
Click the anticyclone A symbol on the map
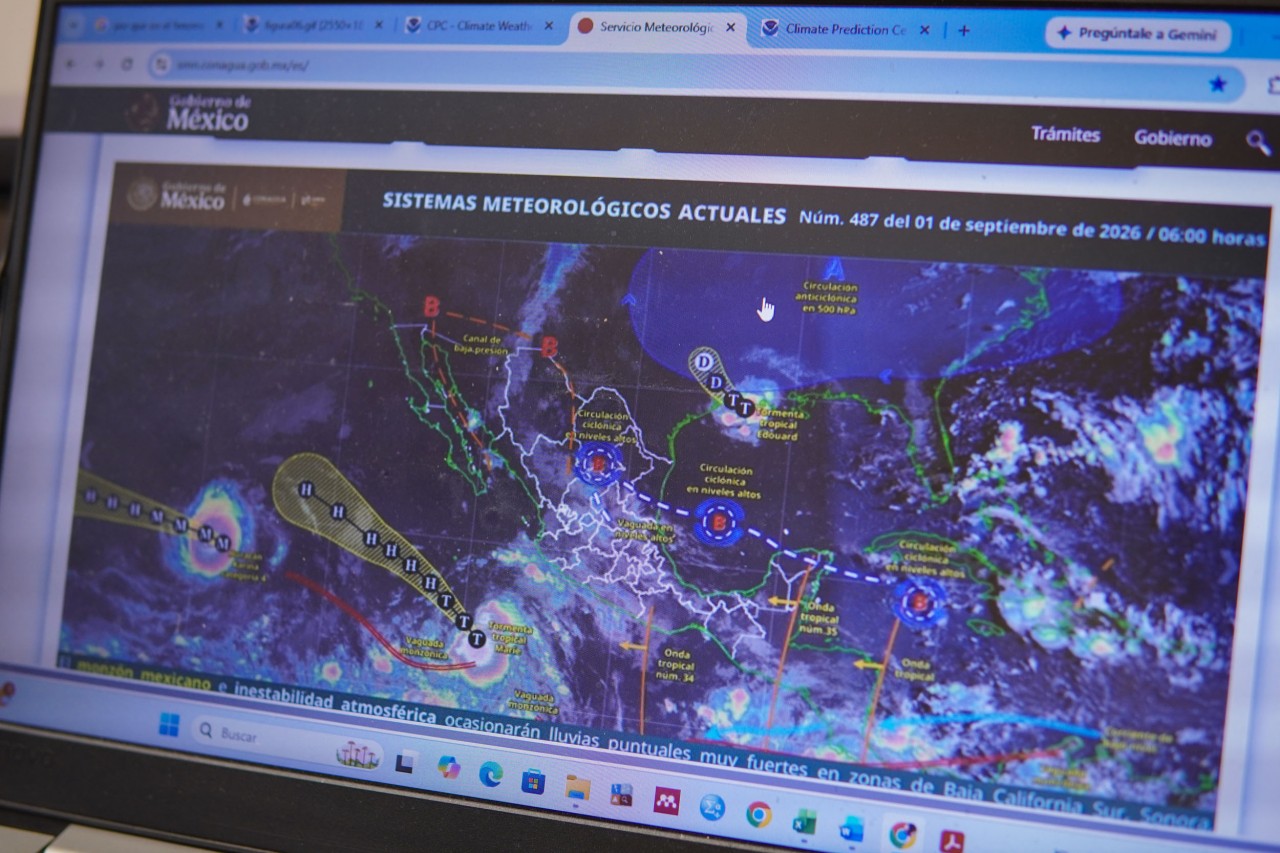[x=834, y=268]
